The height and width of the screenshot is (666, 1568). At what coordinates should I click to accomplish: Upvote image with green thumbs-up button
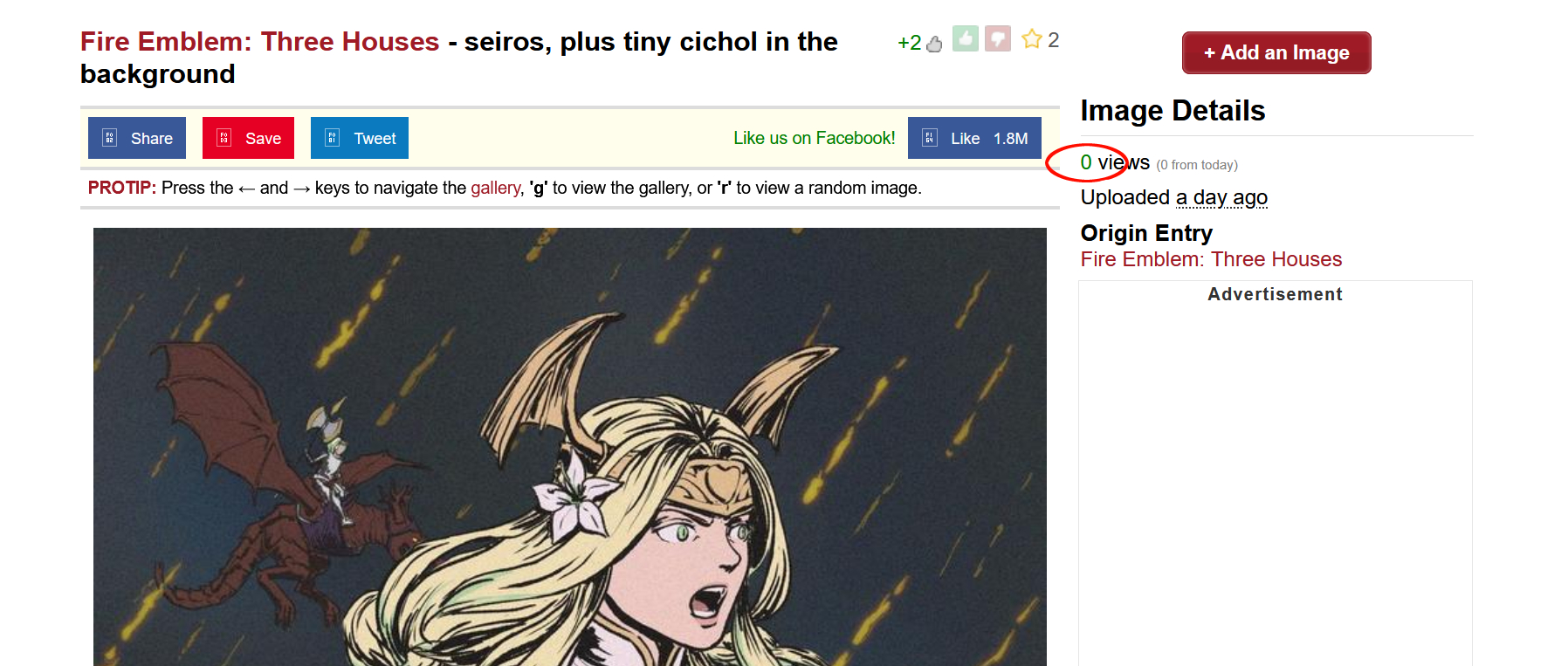[x=965, y=38]
